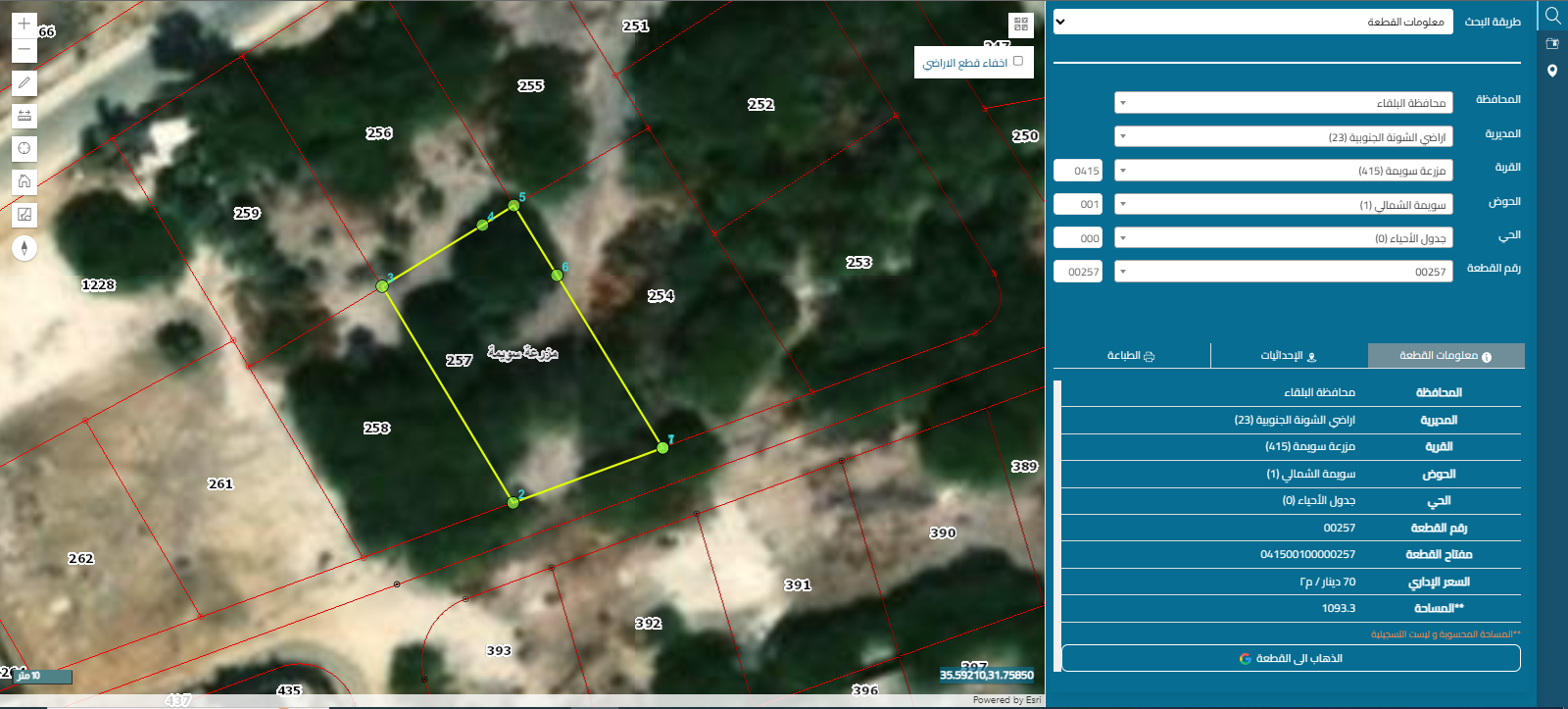Click the zoom out minus button
The image size is (1568, 709).
24,49
